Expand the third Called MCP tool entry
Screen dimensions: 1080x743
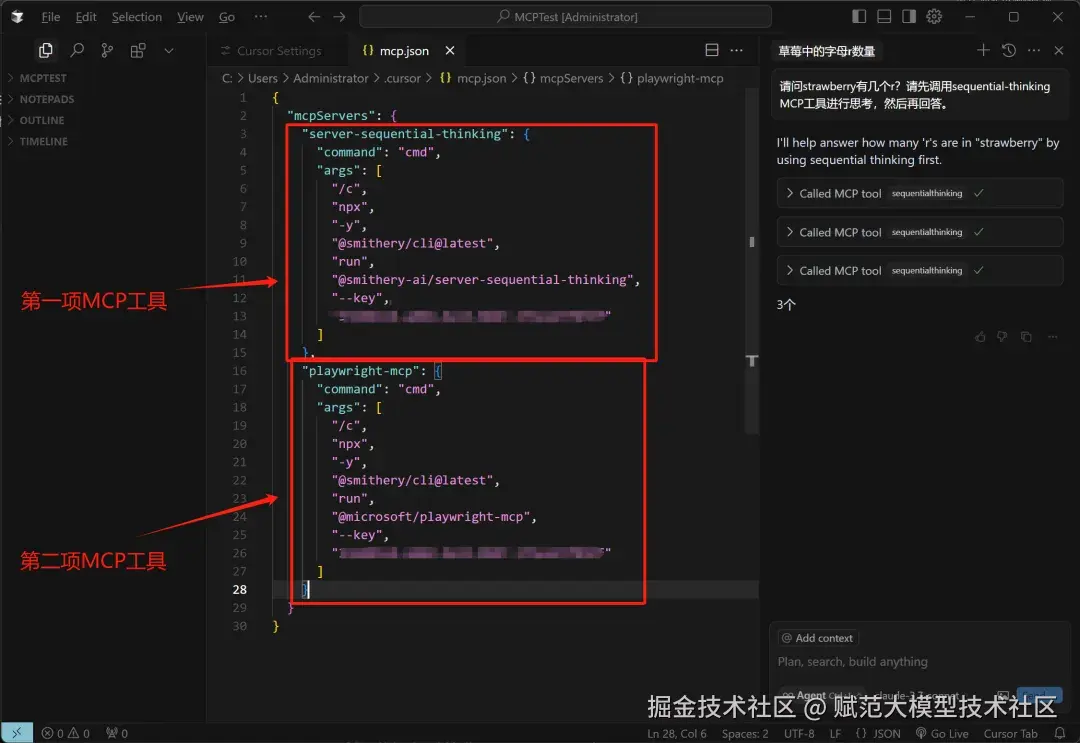click(920, 271)
